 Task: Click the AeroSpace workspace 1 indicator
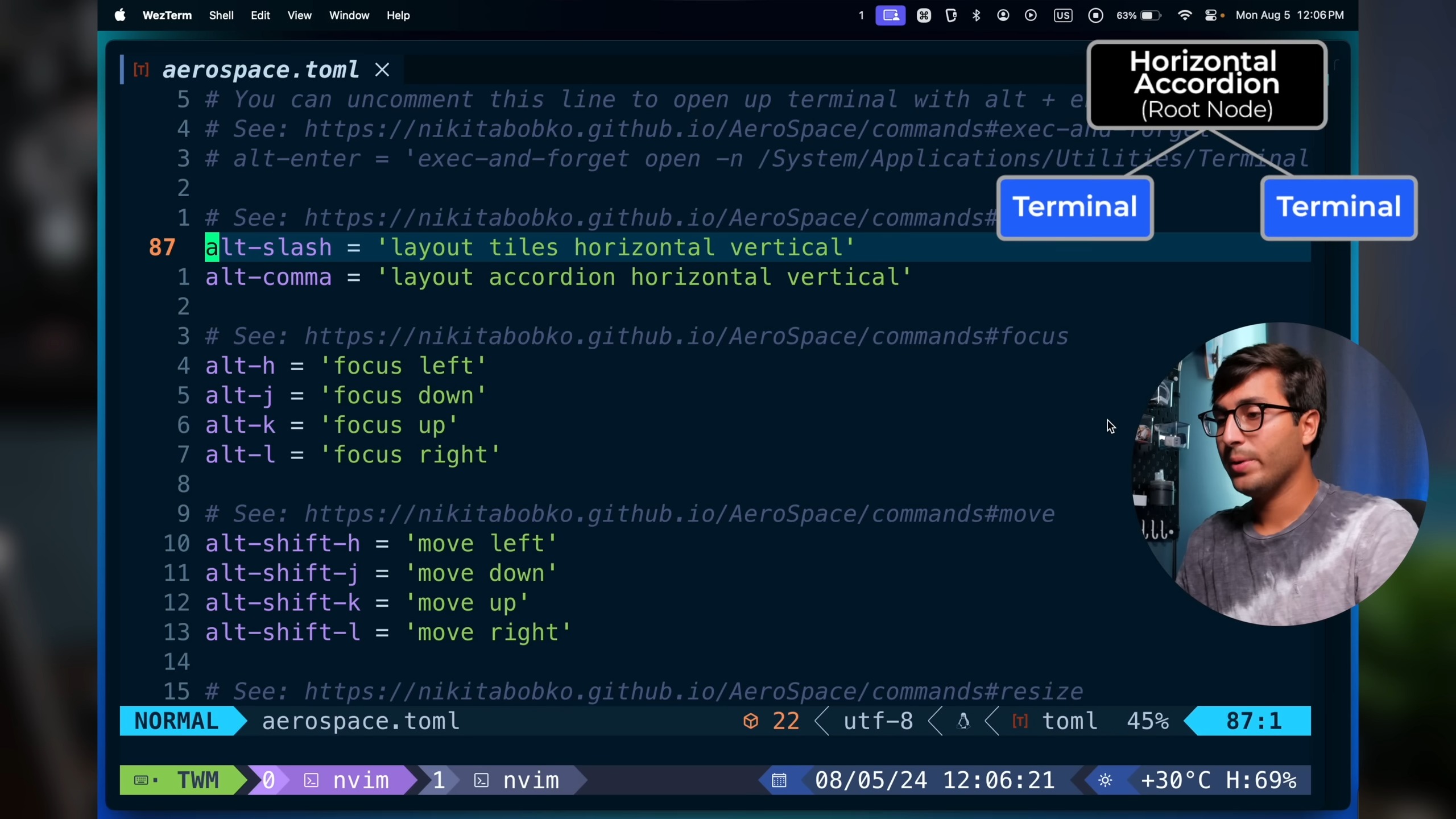pos(861,15)
